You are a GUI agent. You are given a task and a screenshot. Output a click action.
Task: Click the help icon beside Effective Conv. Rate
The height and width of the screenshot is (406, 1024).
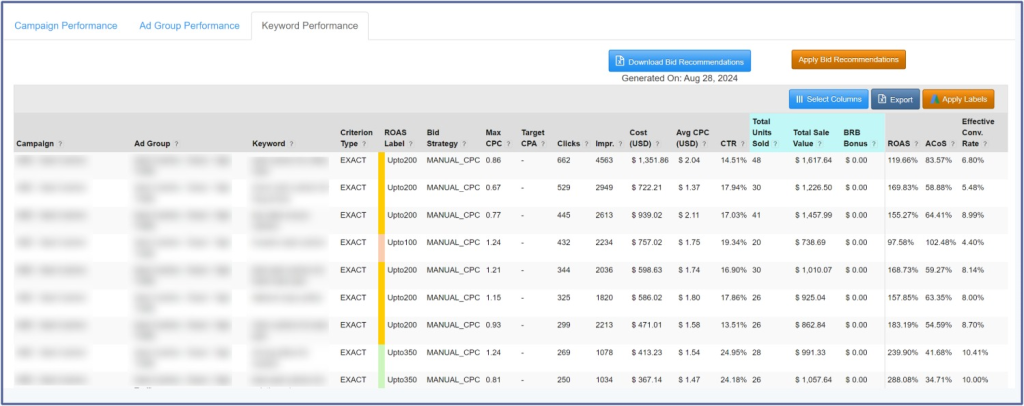point(984,144)
